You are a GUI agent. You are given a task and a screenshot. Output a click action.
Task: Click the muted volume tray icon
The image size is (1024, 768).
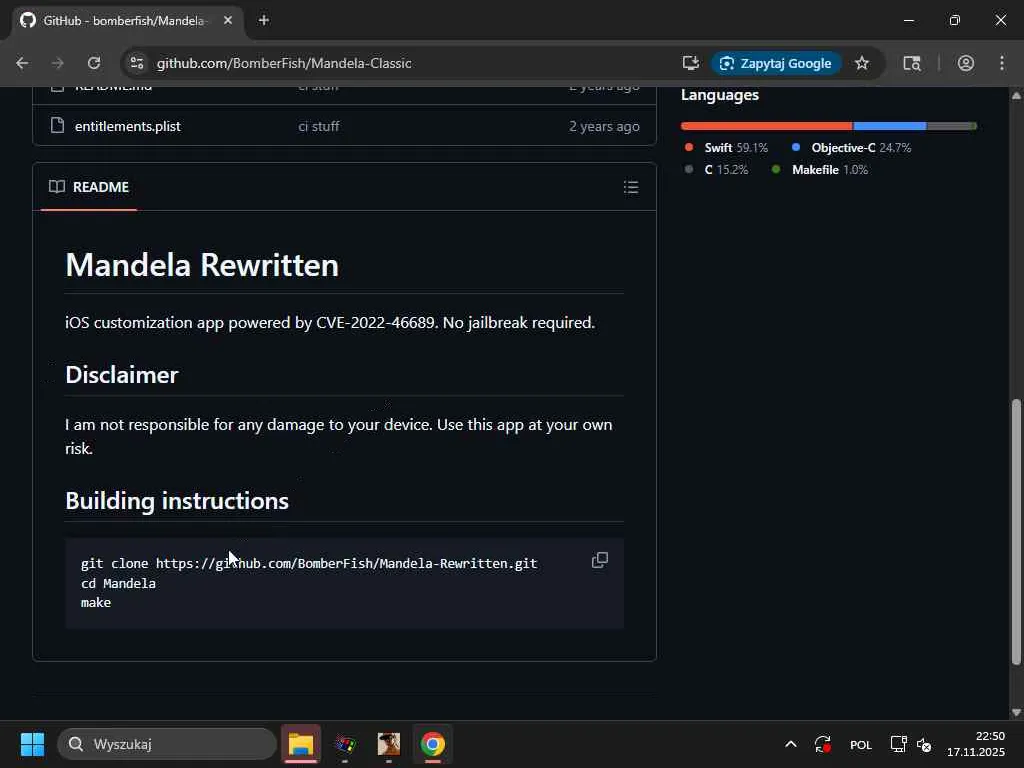click(924, 744)
